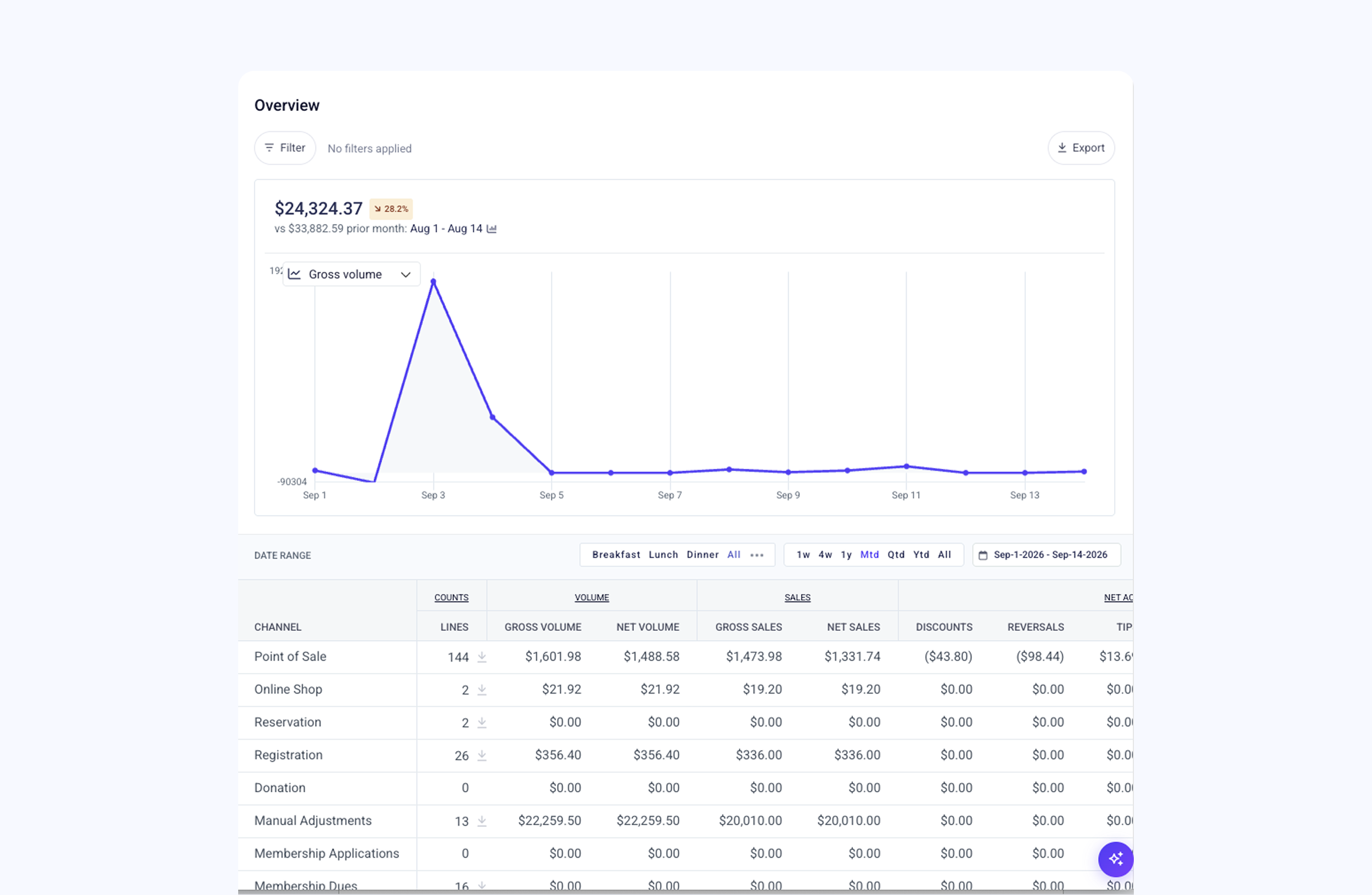Screen dimensions: 1372x895
Task: Click the LINES column header
Action: click(454, 627)
